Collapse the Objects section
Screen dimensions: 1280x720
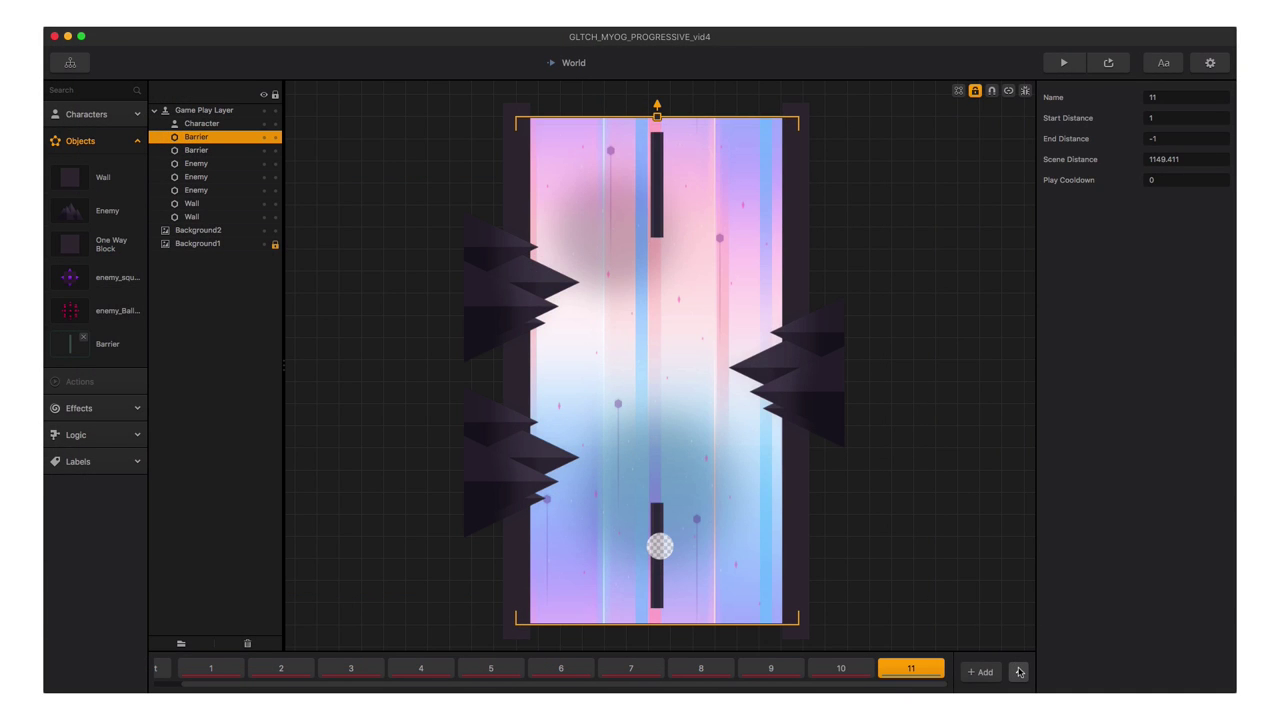[137, 141]
